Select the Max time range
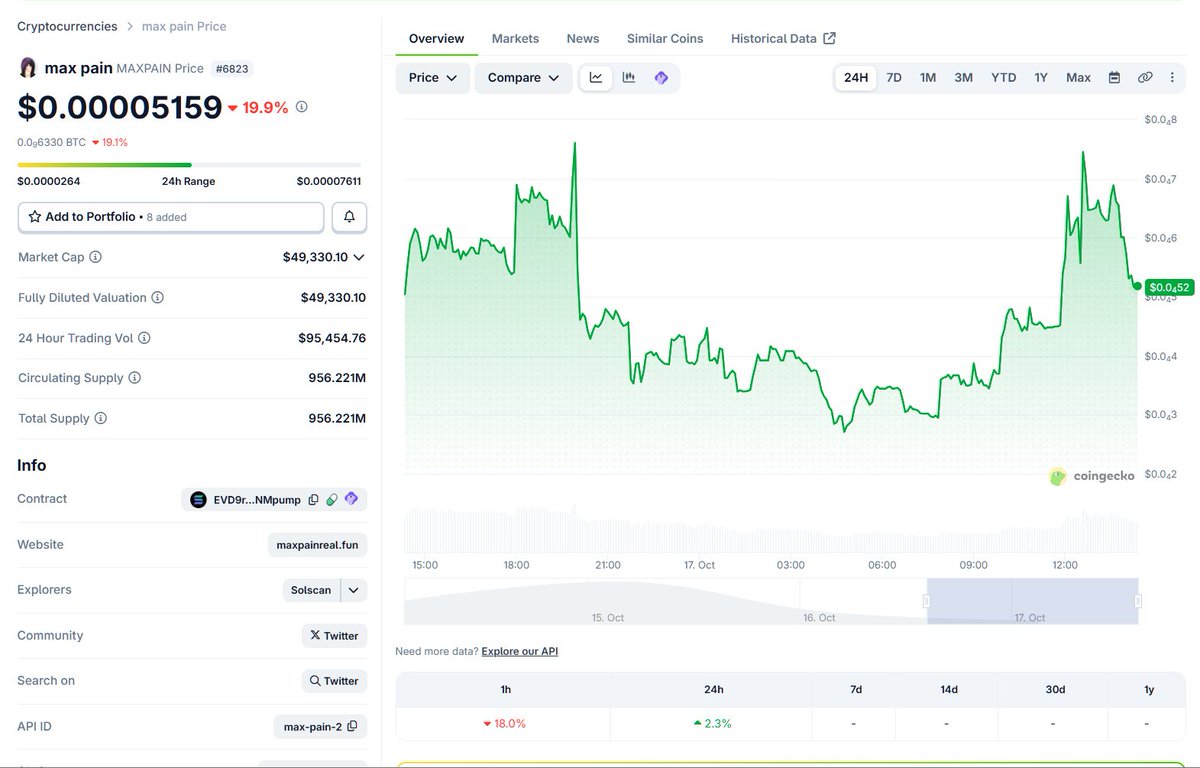Viewport: 1200px width, 768px height. pyautogui.click(x=1078, y=78)
